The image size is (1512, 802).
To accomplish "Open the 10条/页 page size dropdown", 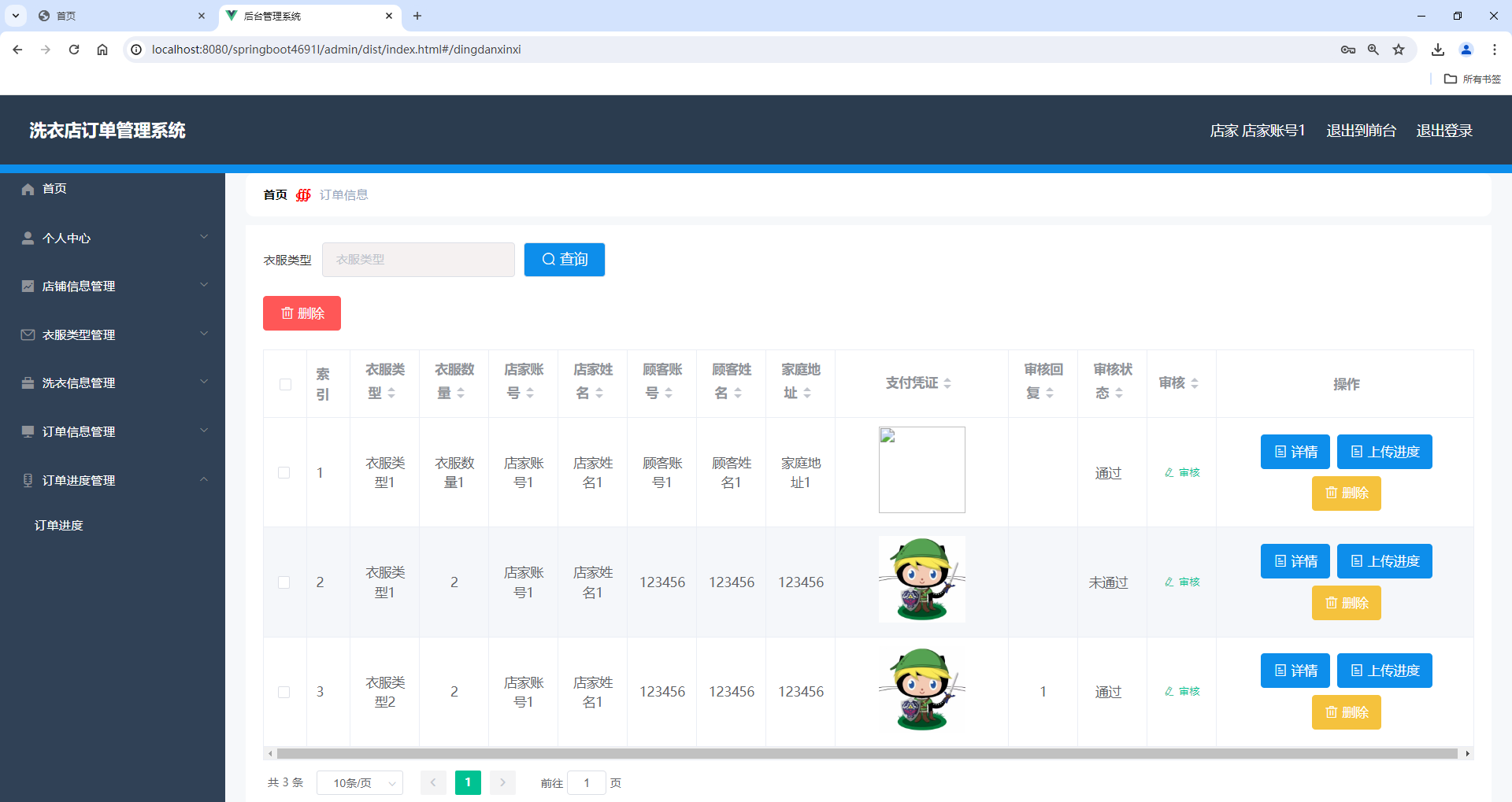I will tap(359, 782).
